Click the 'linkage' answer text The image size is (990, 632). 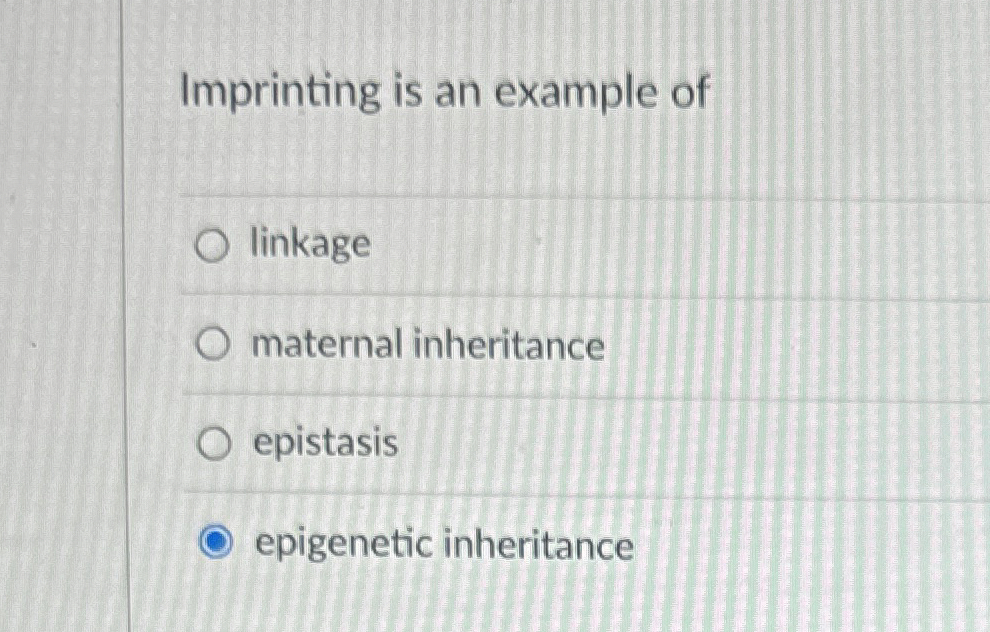(x=310, y=244)
